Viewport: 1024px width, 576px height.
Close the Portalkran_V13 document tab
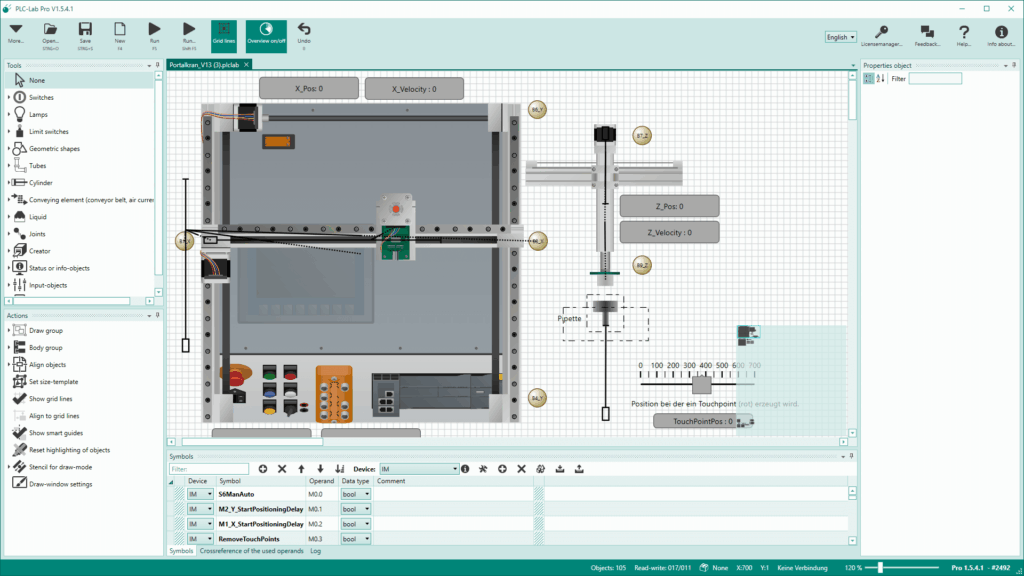point(246,65)
